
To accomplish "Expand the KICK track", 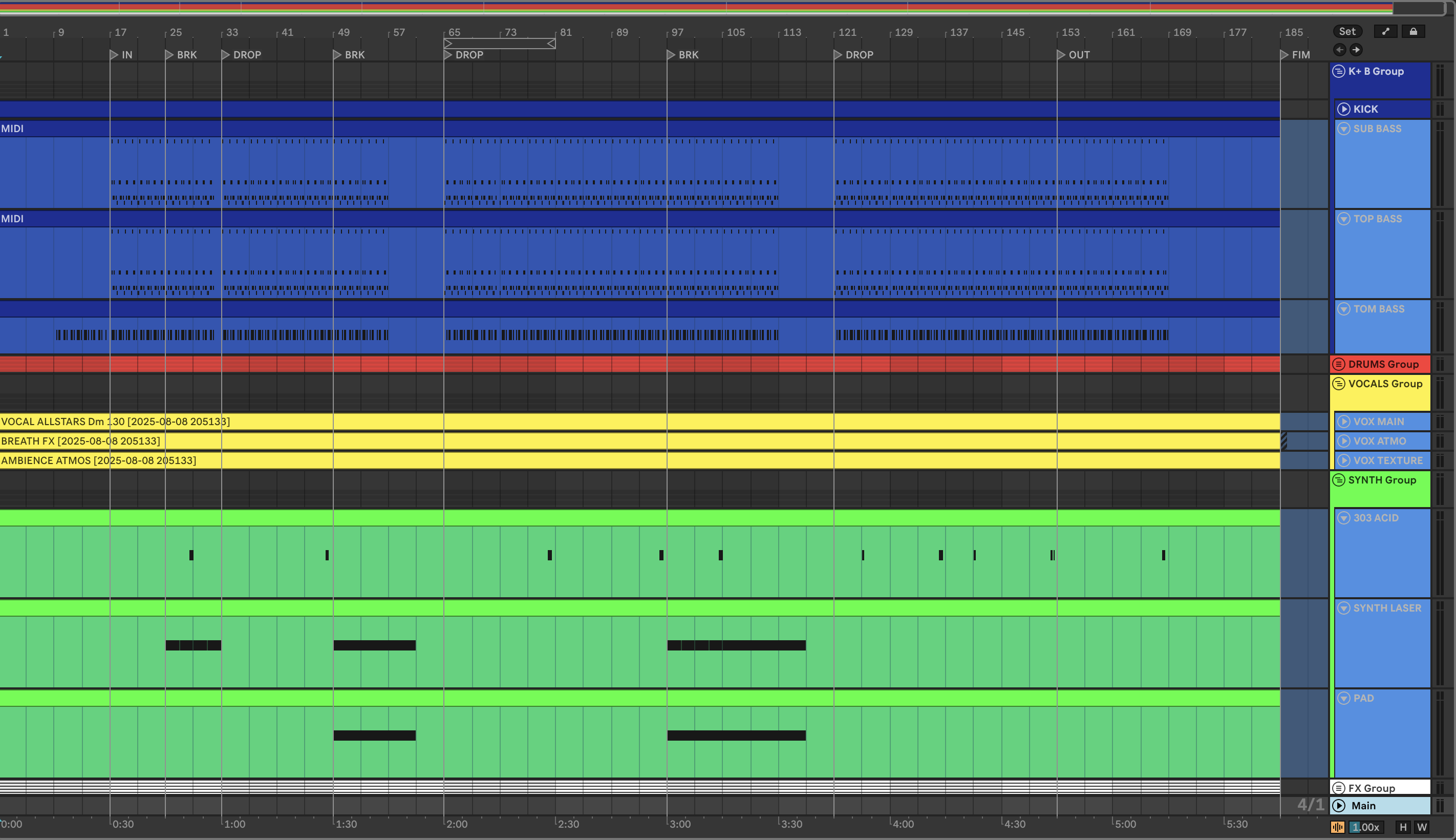I will coord(1343,109).
